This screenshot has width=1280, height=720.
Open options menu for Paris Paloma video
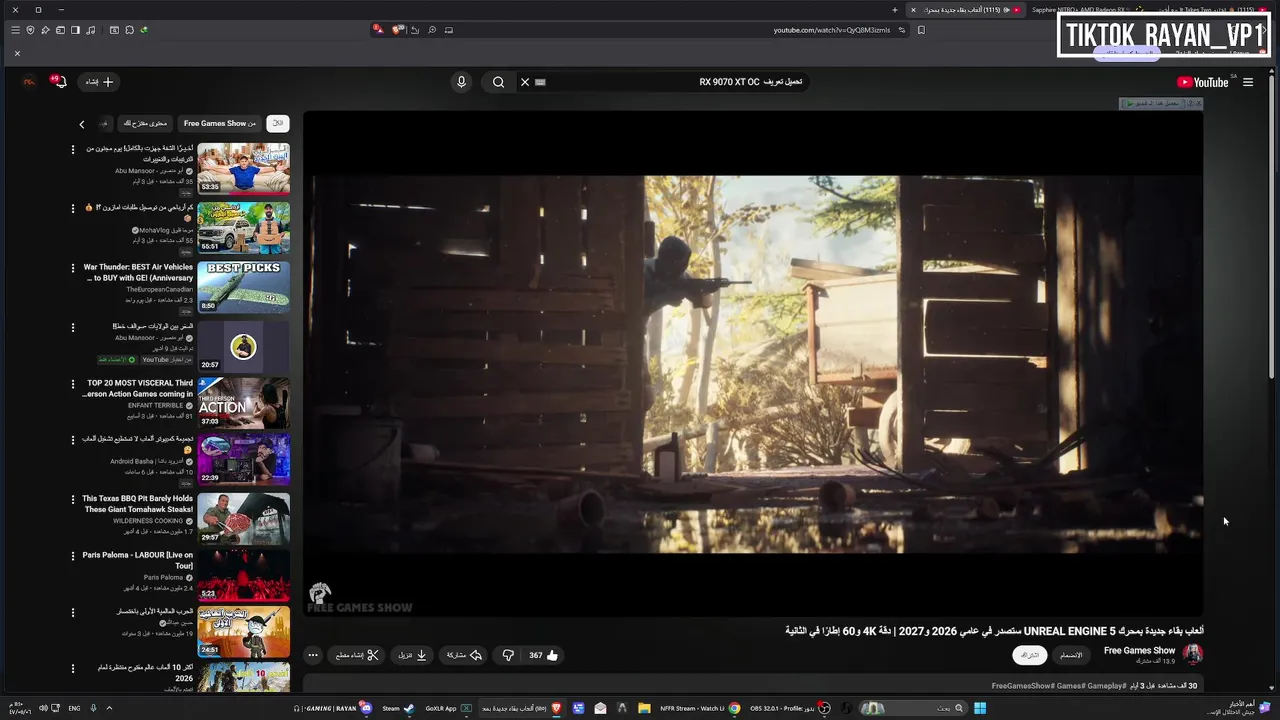click(72, 556)
